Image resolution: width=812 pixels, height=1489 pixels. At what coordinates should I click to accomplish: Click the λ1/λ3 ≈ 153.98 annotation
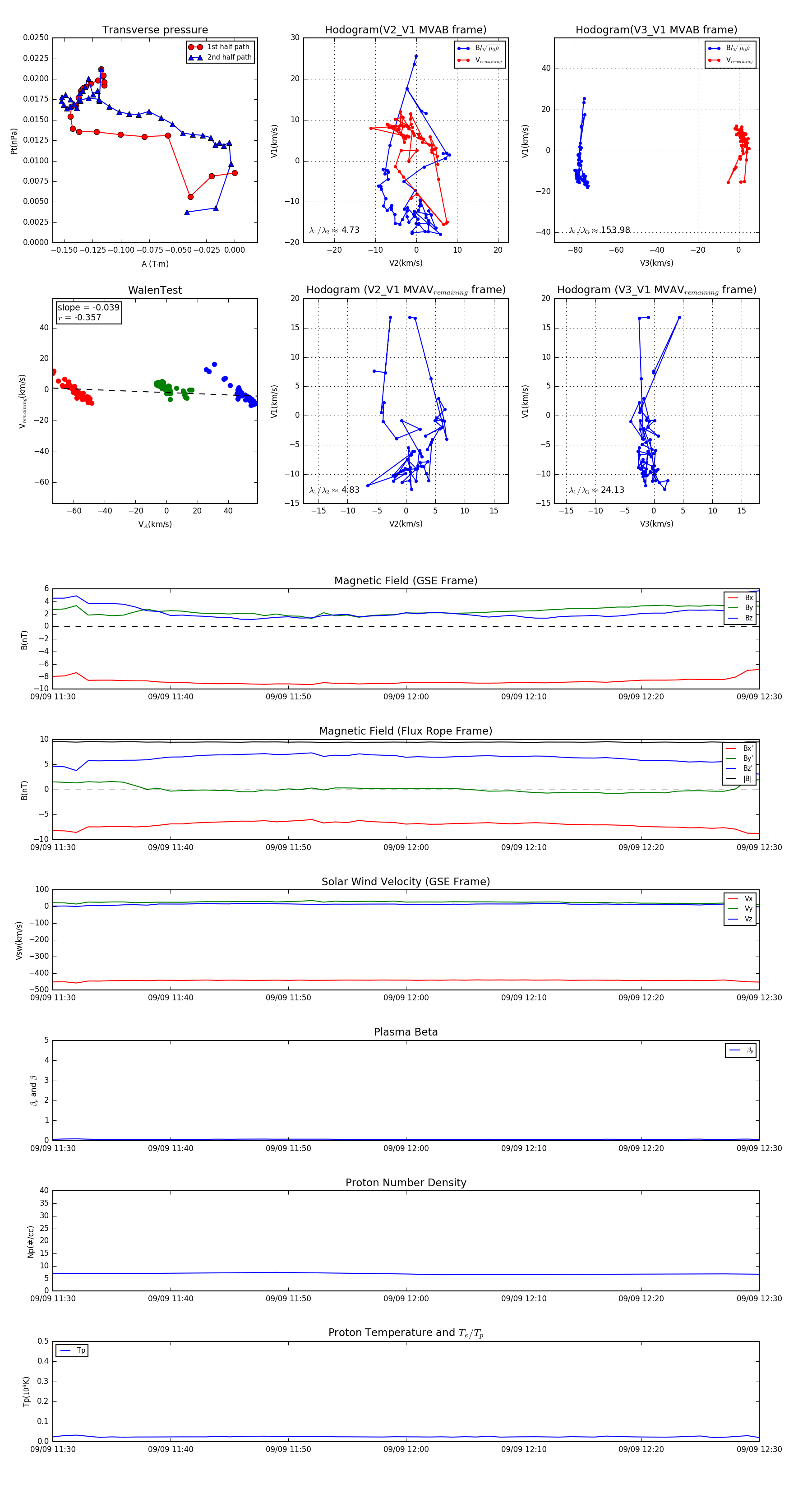point(600,230)
